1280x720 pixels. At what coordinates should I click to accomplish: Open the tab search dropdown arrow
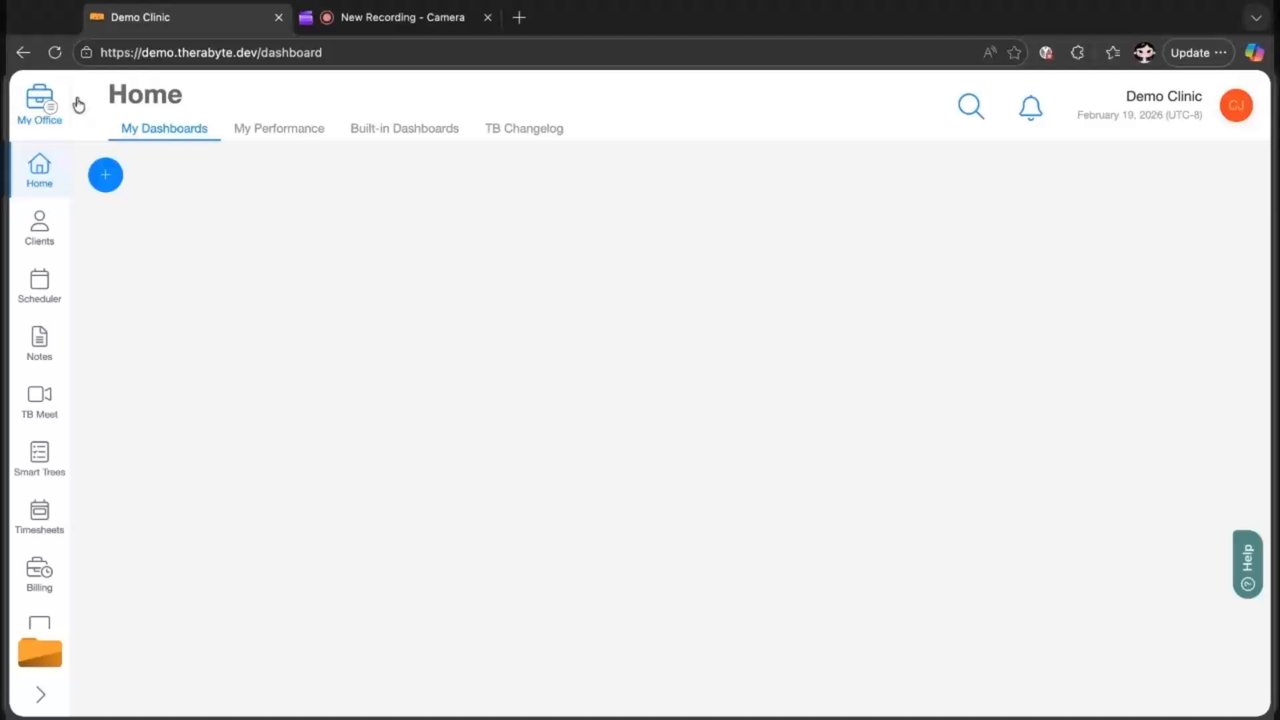click(x=1256, y=18)
